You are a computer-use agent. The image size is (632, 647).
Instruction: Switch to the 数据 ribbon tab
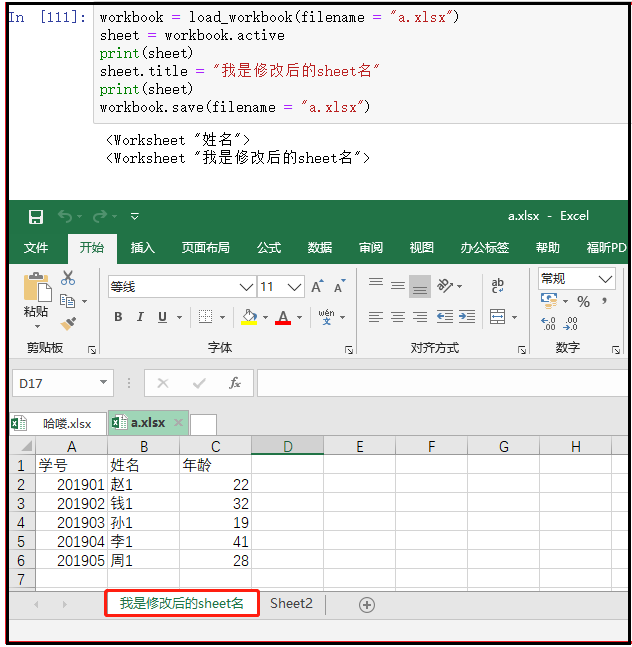pos(320,248)
